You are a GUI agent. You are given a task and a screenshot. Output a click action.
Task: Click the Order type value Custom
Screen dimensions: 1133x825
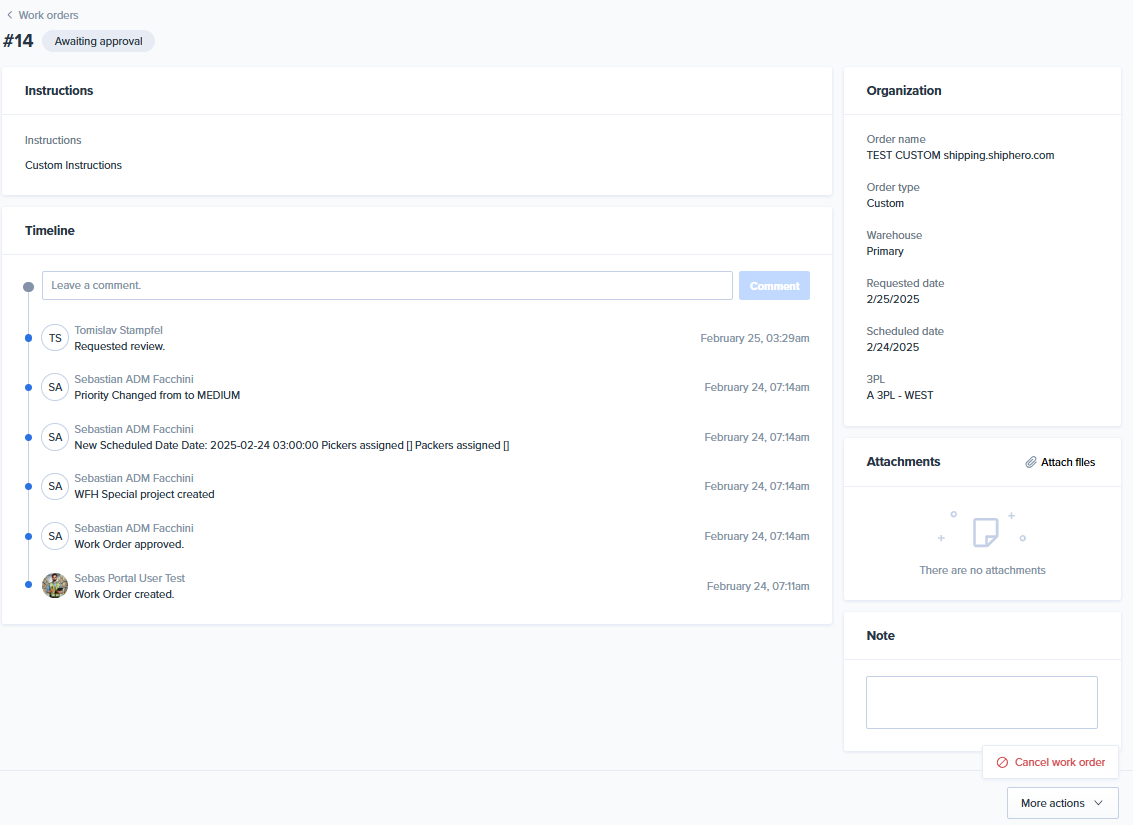pos(885,203)
